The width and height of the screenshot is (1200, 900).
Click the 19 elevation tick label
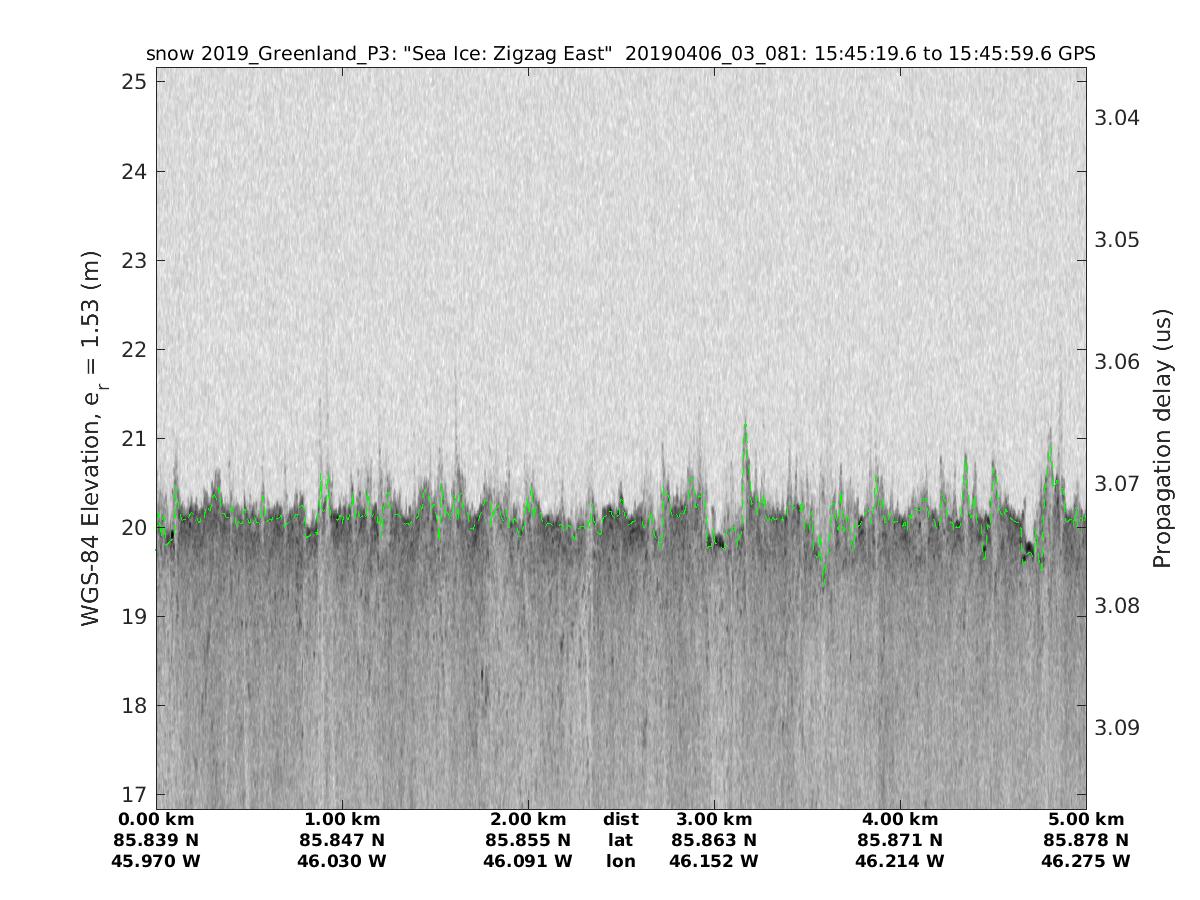coord(133,617)
